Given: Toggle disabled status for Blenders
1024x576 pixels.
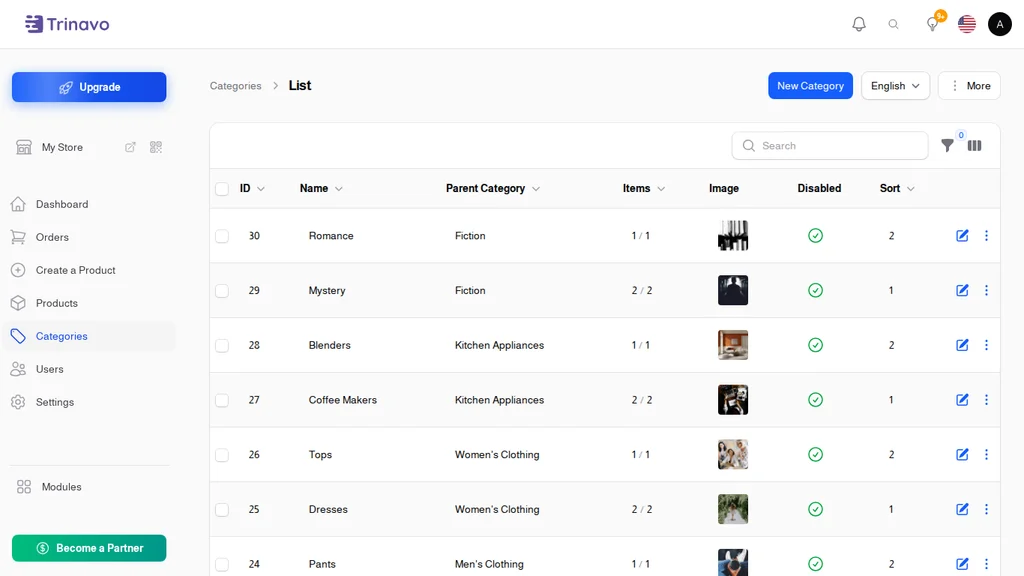Looking at the screenshot, I should [x=815, y=345].
